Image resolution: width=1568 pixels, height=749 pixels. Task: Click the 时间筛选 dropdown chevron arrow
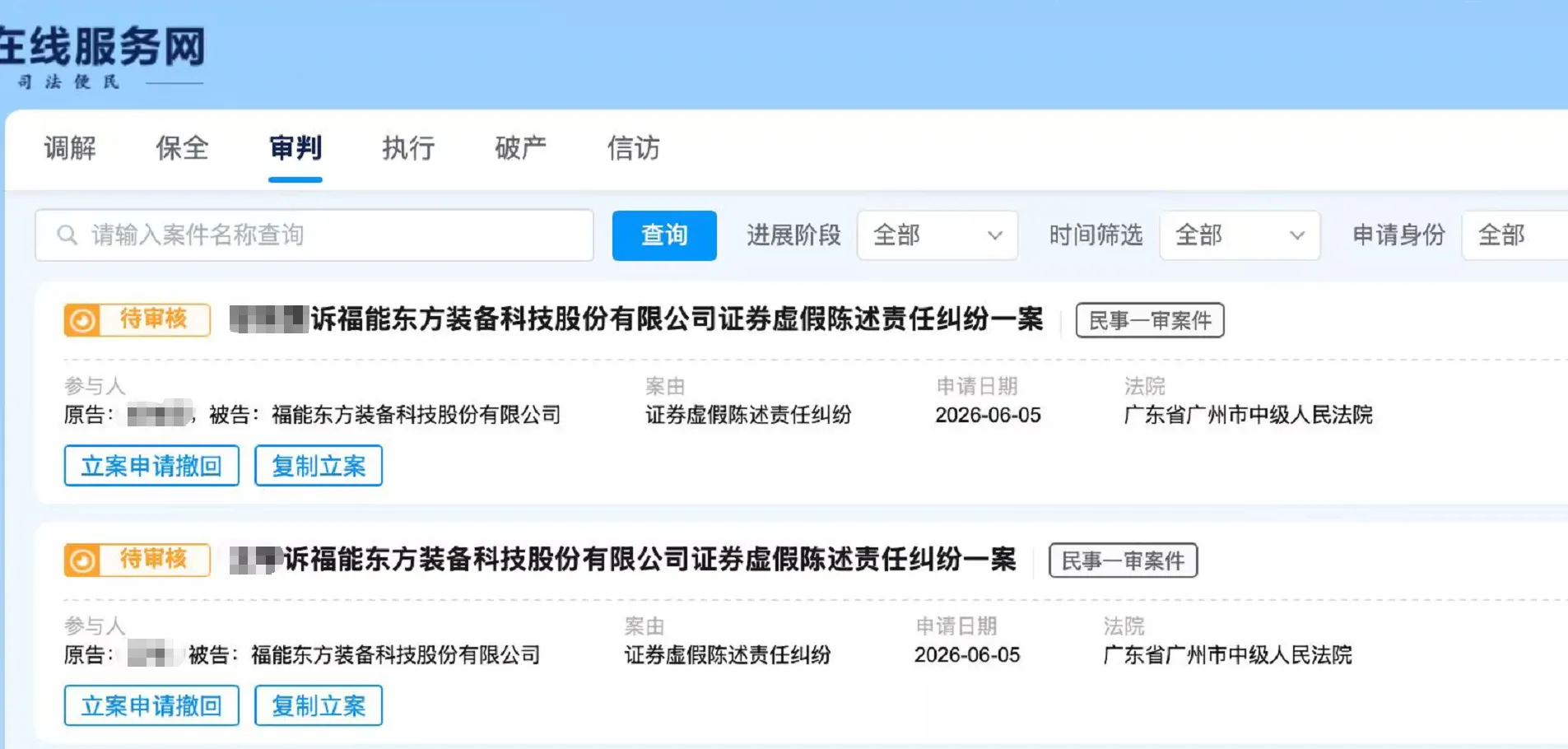[x=1297, y=235]
